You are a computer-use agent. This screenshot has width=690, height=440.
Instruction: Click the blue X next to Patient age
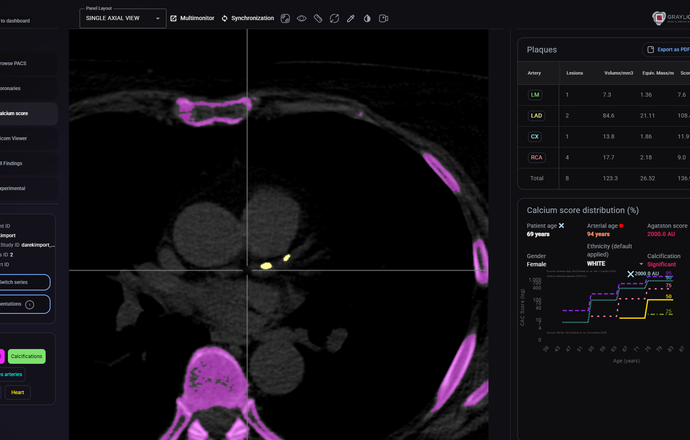click(561, 226)
